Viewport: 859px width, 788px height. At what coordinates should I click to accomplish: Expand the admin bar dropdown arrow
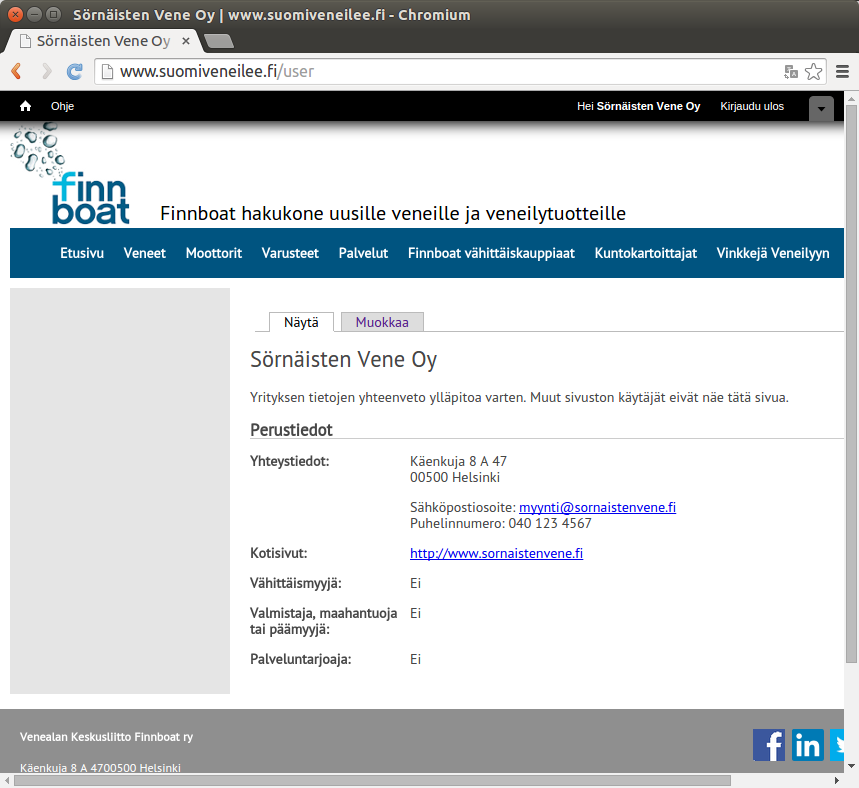(821, 108)
